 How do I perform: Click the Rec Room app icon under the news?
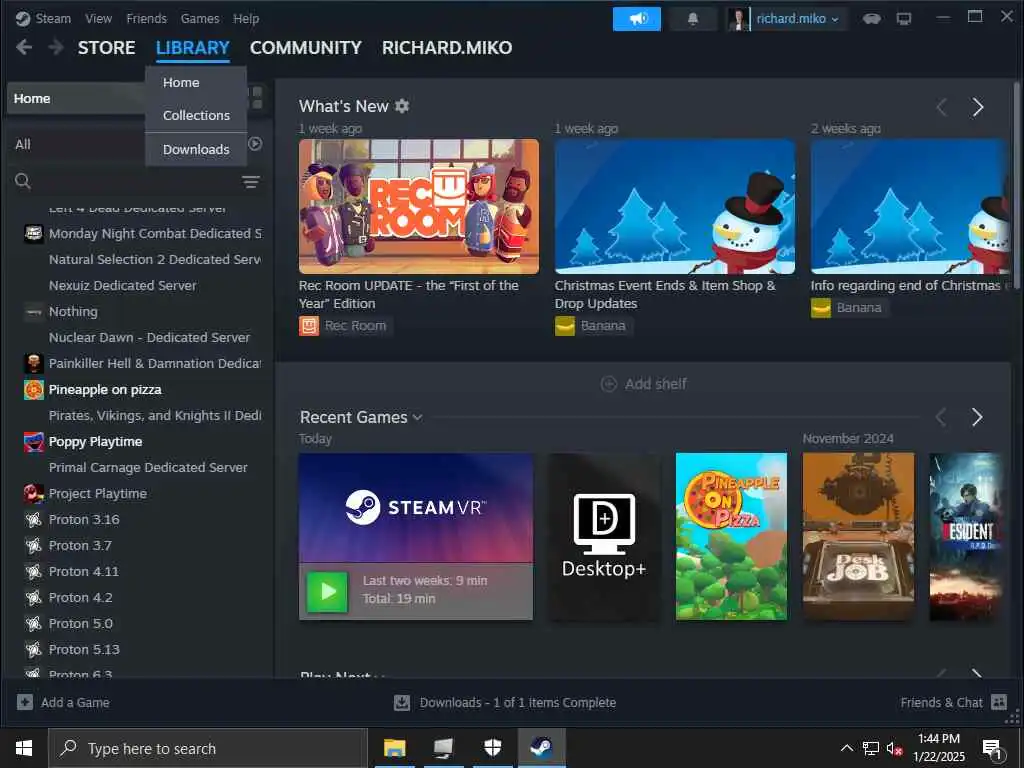(309, 325)
